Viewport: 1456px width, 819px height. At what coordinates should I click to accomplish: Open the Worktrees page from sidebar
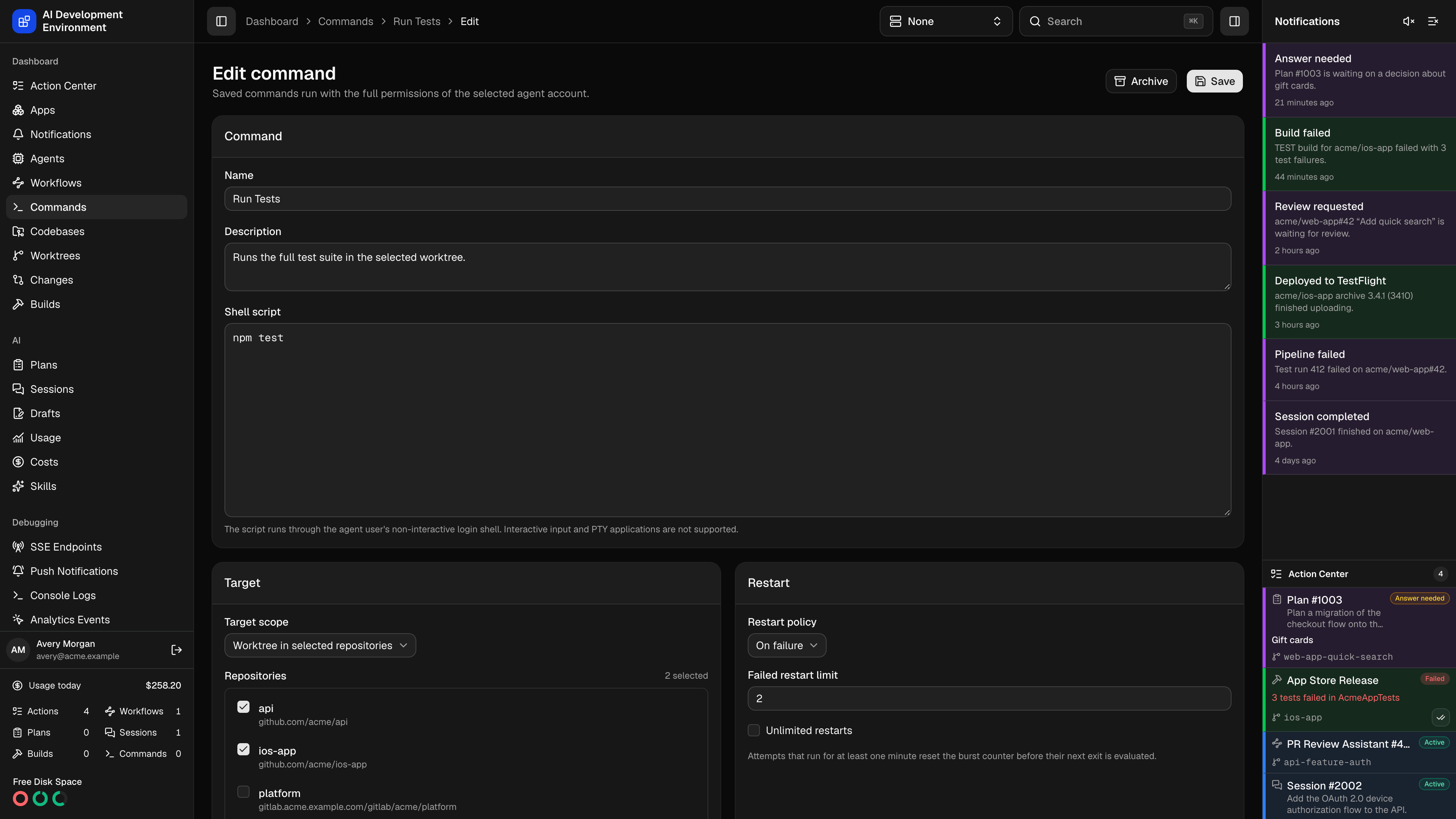click(x=97, y=256)
